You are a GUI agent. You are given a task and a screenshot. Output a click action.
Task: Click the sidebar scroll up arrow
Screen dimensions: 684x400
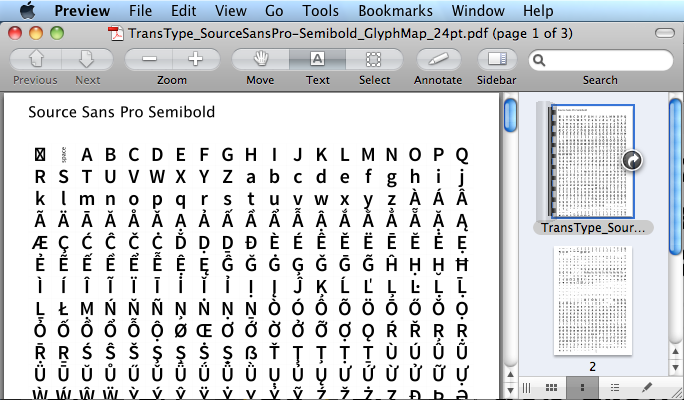pyautogui.click(x=675, y=352)
